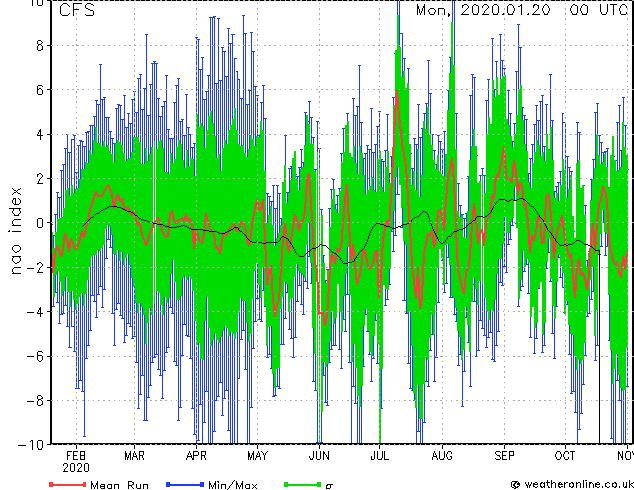Click the y-axis value 6
The image size is (634, 490).
coord(40,90)
